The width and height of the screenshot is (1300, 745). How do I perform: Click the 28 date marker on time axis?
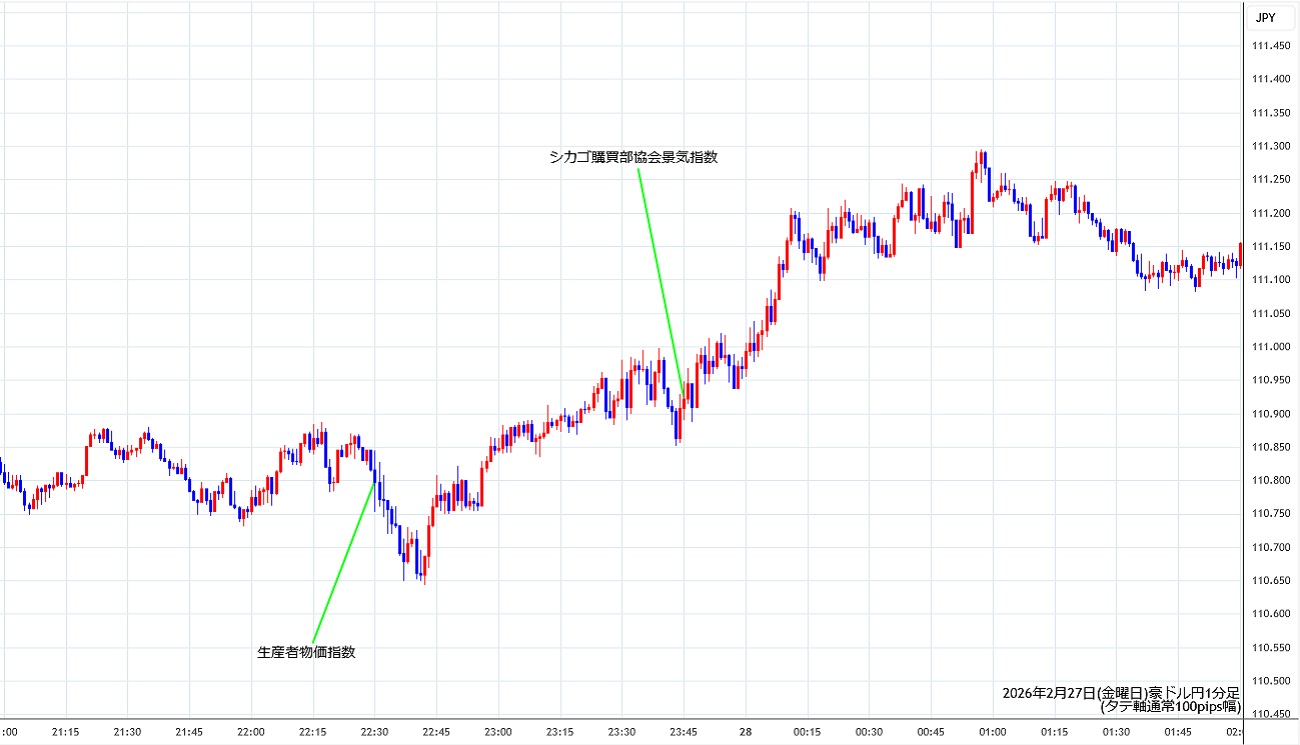point(744,732)
